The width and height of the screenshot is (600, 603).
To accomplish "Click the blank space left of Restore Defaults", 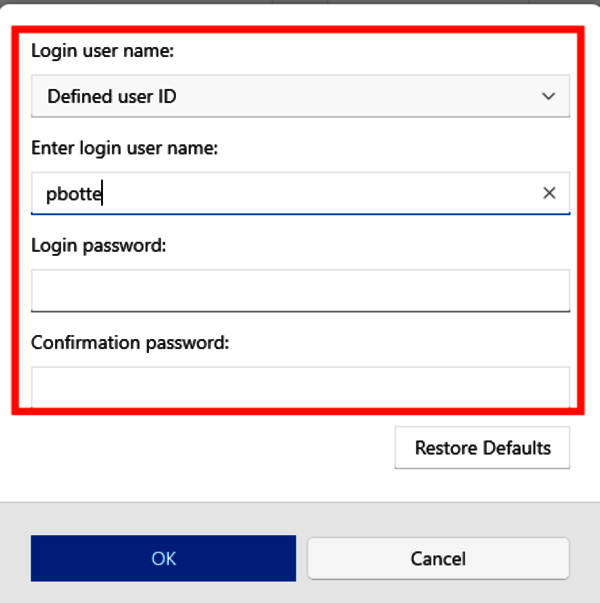I will coord(200,447).
